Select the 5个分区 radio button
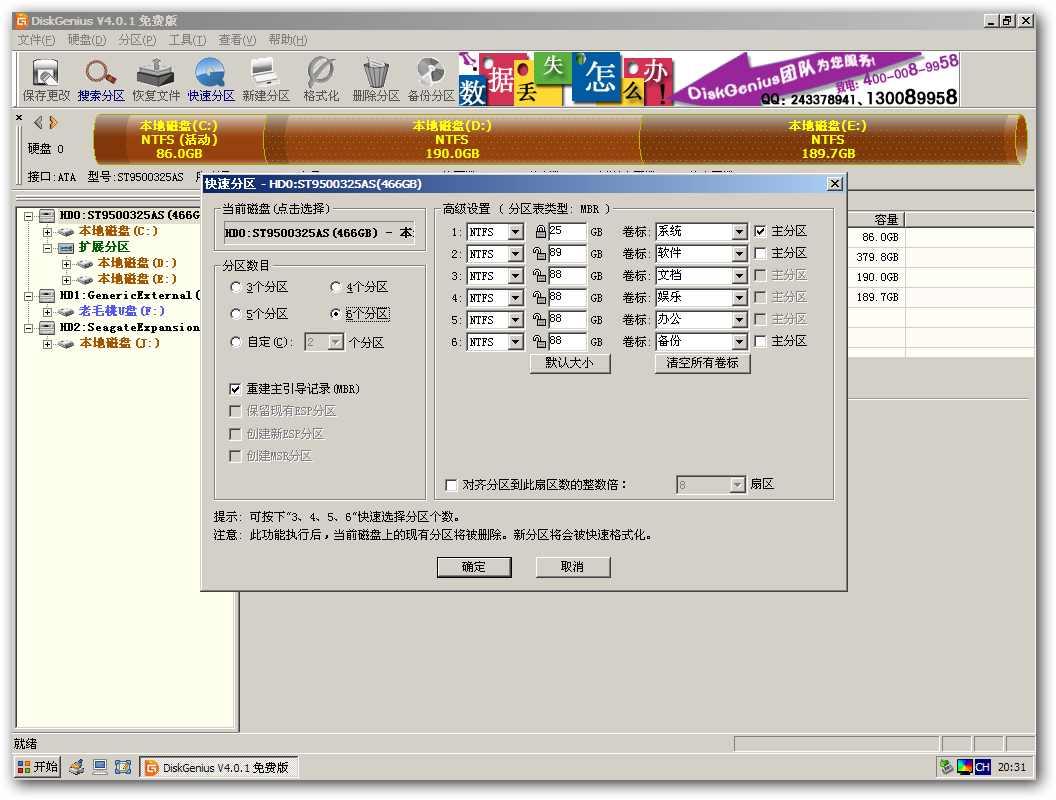Screen dimensions: 1056x800 (237, 313)
